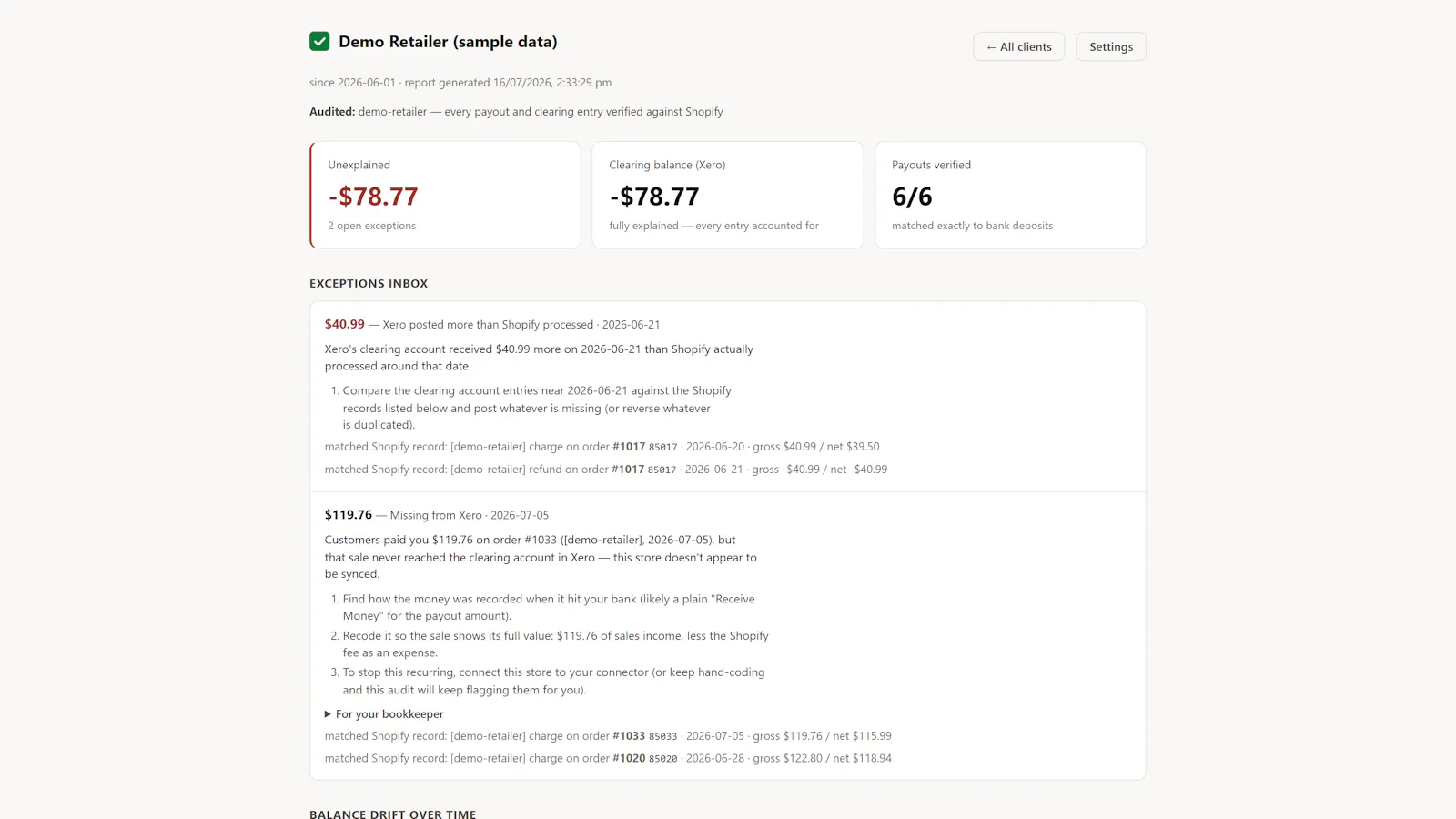Click the green checkmark logo icon
1456x819 pixels.
pos(319,41)
